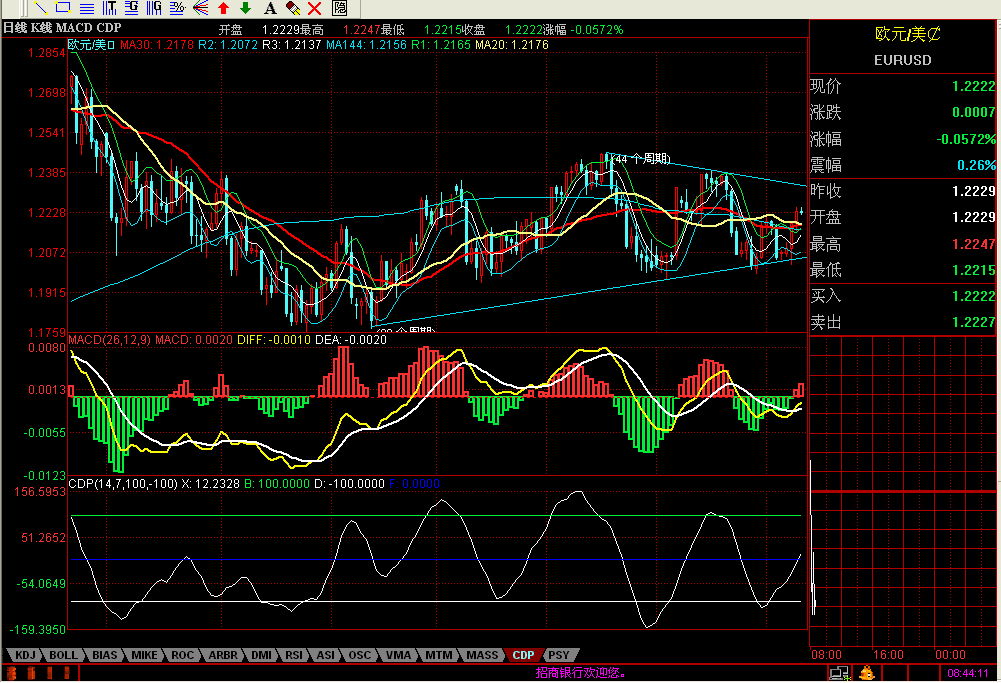
Task: Select the rectangle drawing tool
Action: (x=63, y=7)
